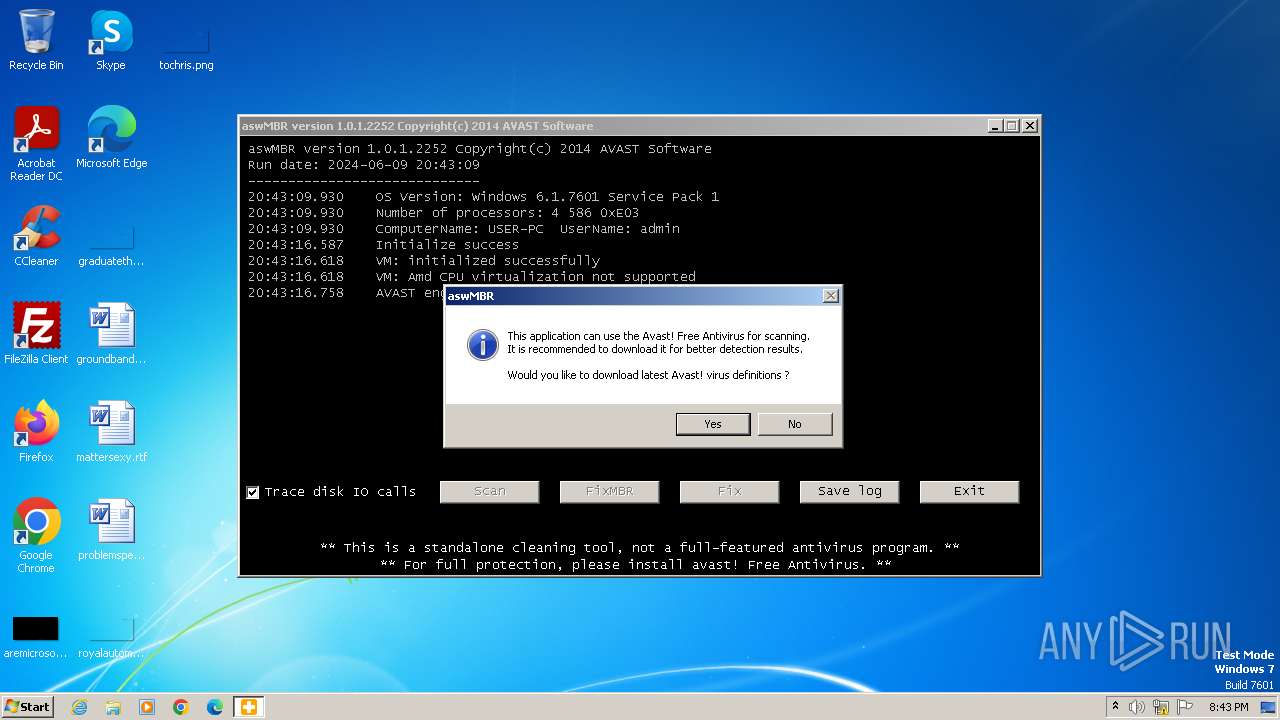Open the Recycle Bin icon

tap(36, 41)
